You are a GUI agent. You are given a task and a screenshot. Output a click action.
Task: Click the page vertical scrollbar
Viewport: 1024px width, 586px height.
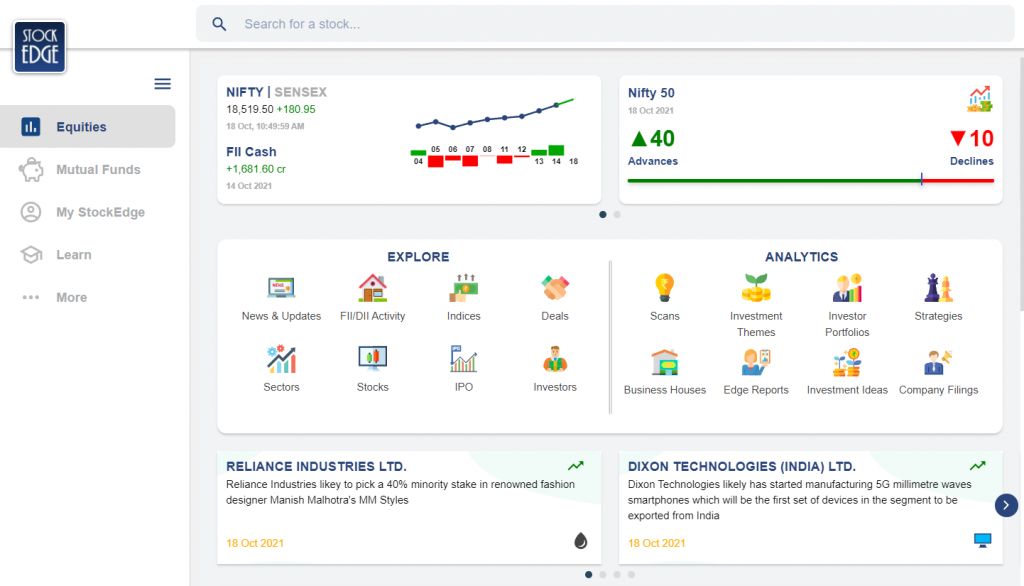pyautogui.click(x=1021, y=183)
